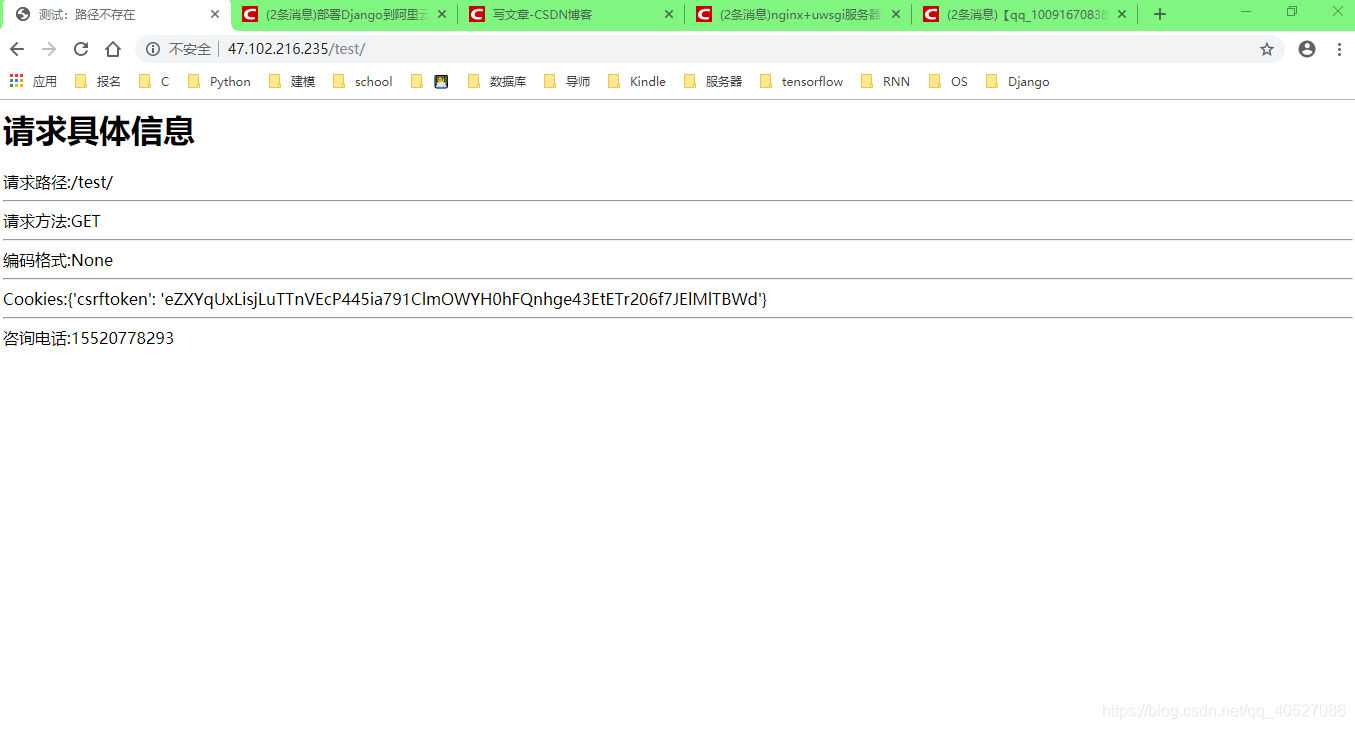Reload the current page

click(x=81, y=49)
